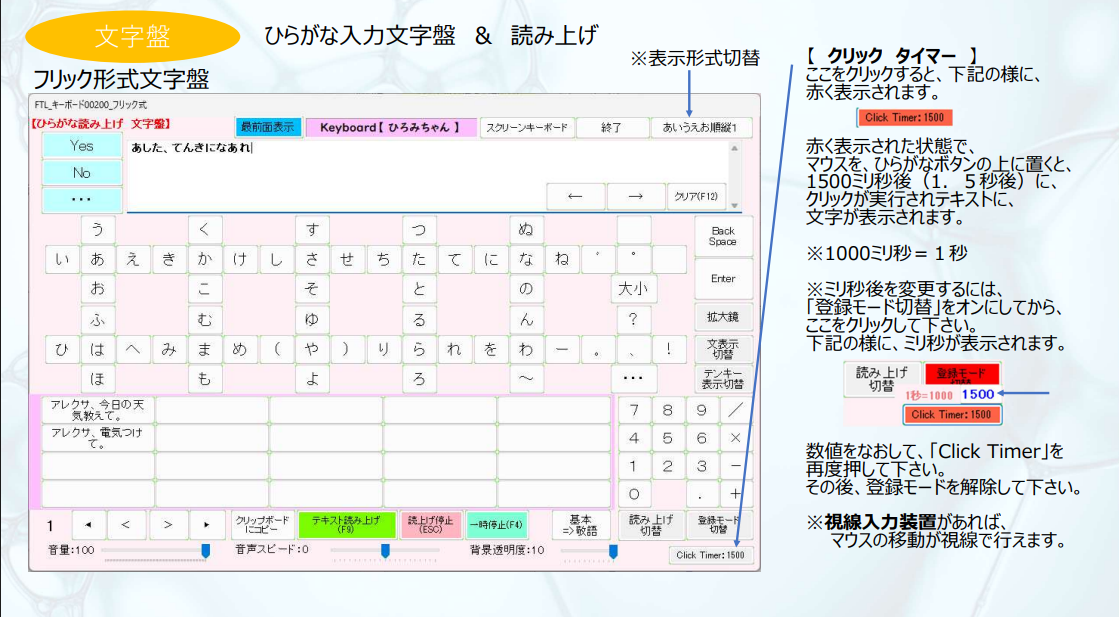Toggle 読み上げ切替 button
Viewport: 1119px width, 617px height.
coord(650,525)
